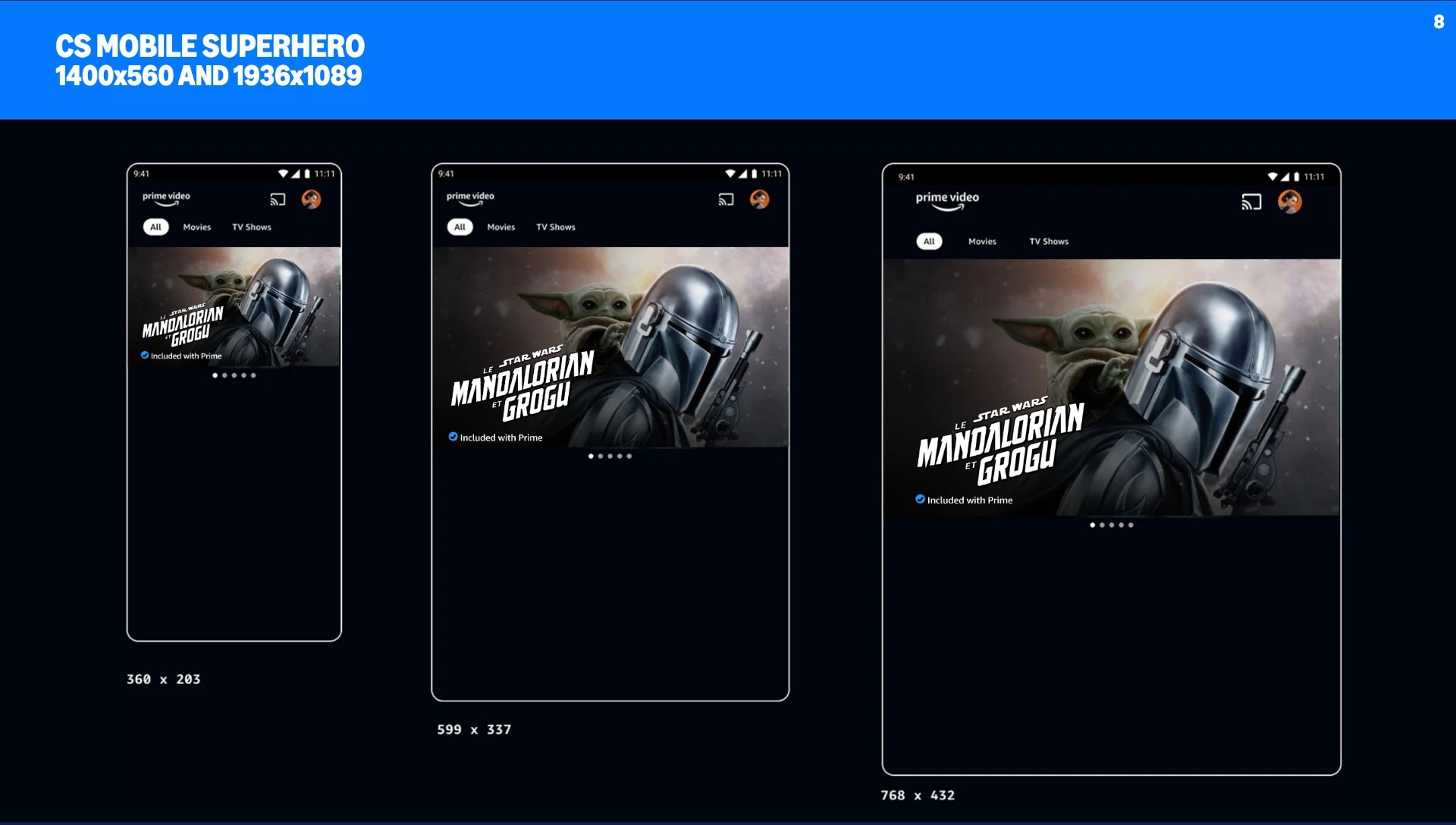Screen dimensions: 1456x825
Task: Click the Wi-Fi status icon in 599 x 337 mockup
Action: point(730,174)
